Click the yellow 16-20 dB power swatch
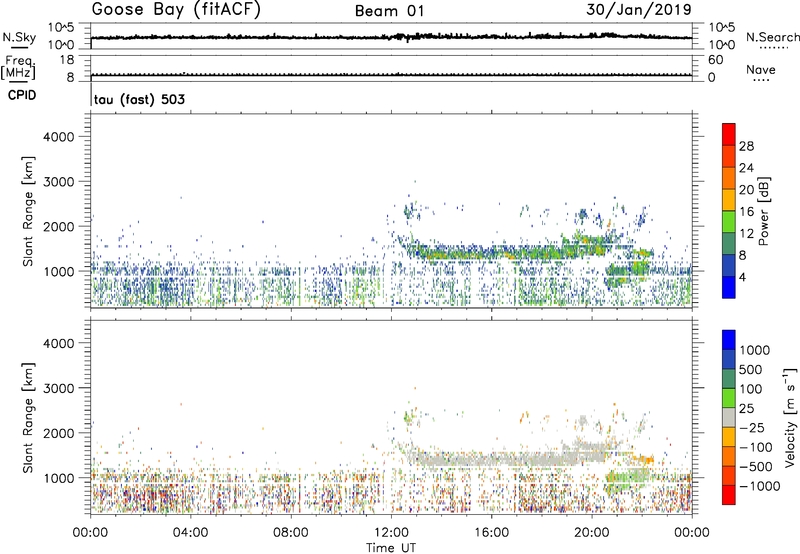The height and width of the screenshot is (554, 800). (729, 199)
